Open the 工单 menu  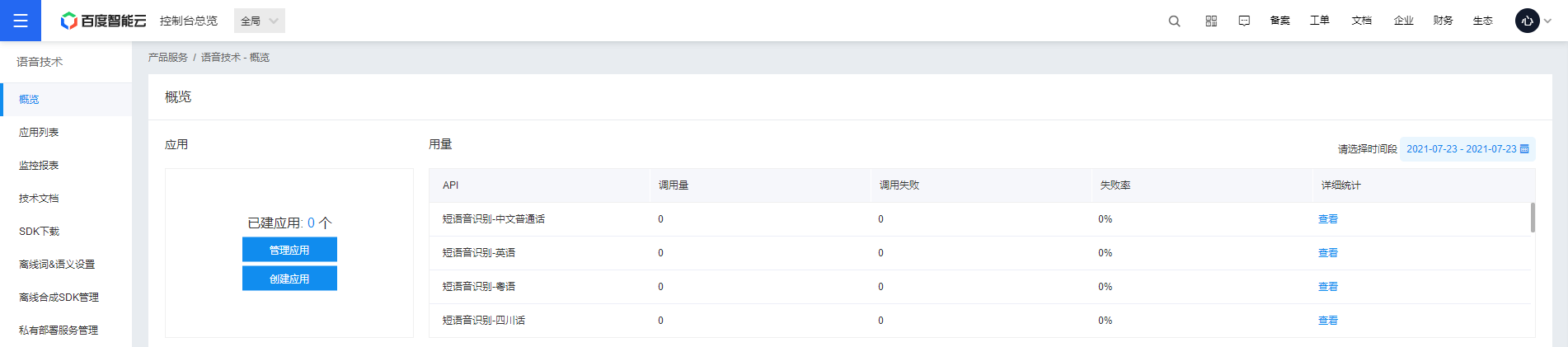click(x=1320, y=21)
